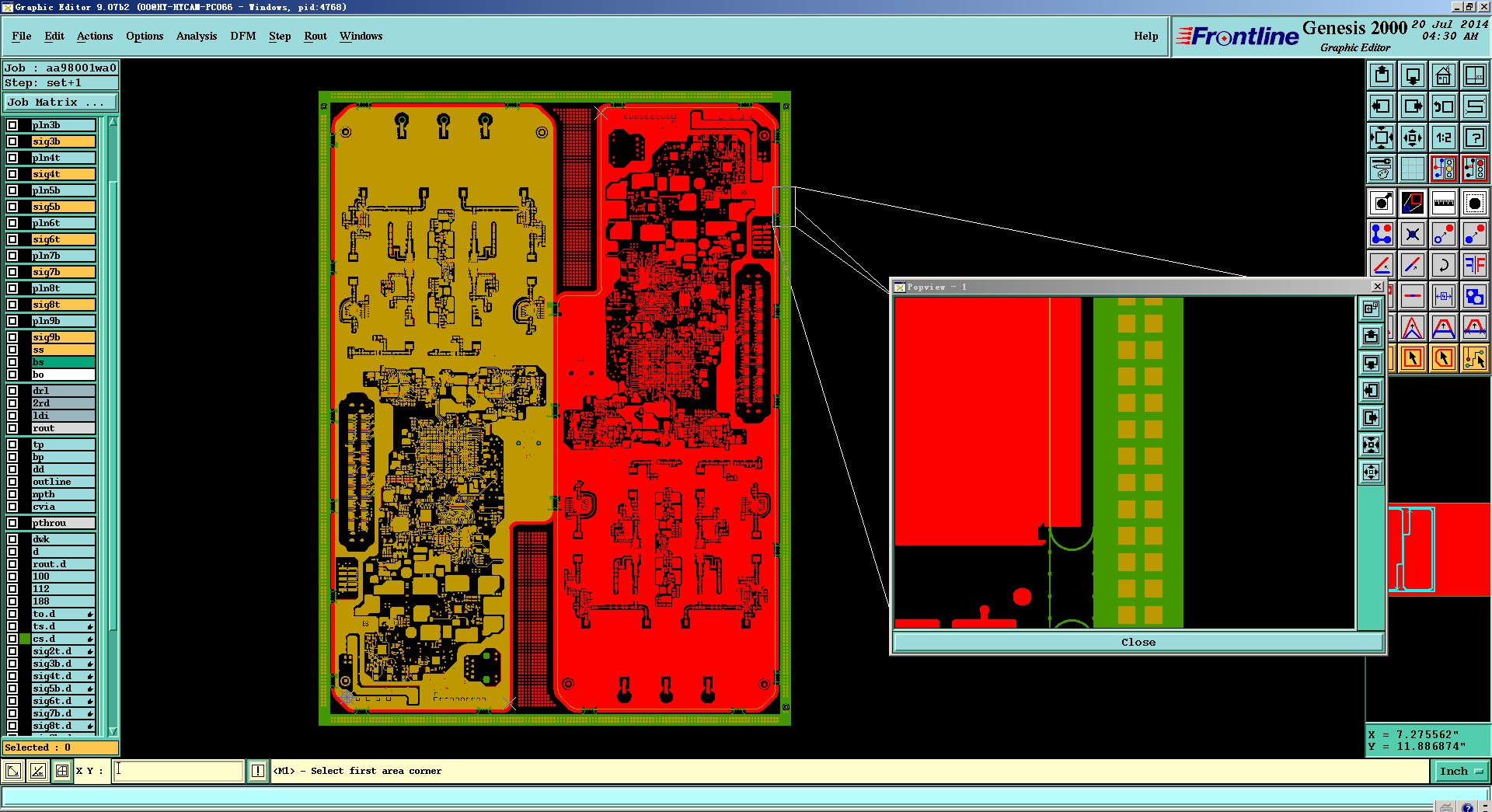Click the pan down icon in main toolbar
Screen dimensions: 1492x812
(1413, 75)
